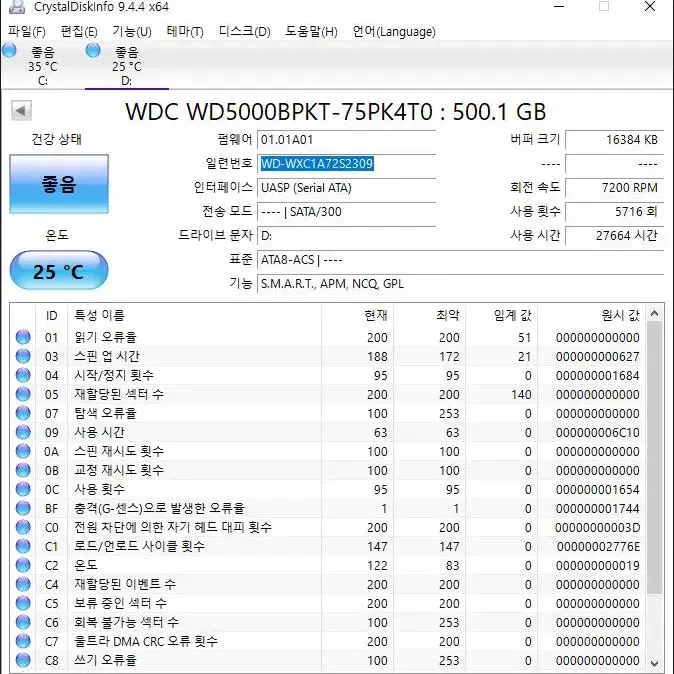The width and height of the screenshot is (674, 674).
Task: Select the 읽기 오류율 attribute name
Action: 105,337
